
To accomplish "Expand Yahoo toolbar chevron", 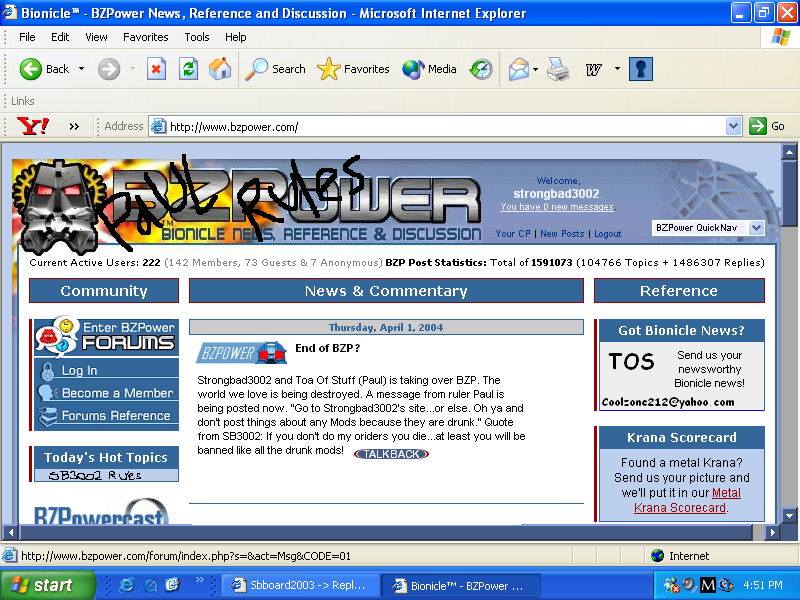I will tap(74, 126).
